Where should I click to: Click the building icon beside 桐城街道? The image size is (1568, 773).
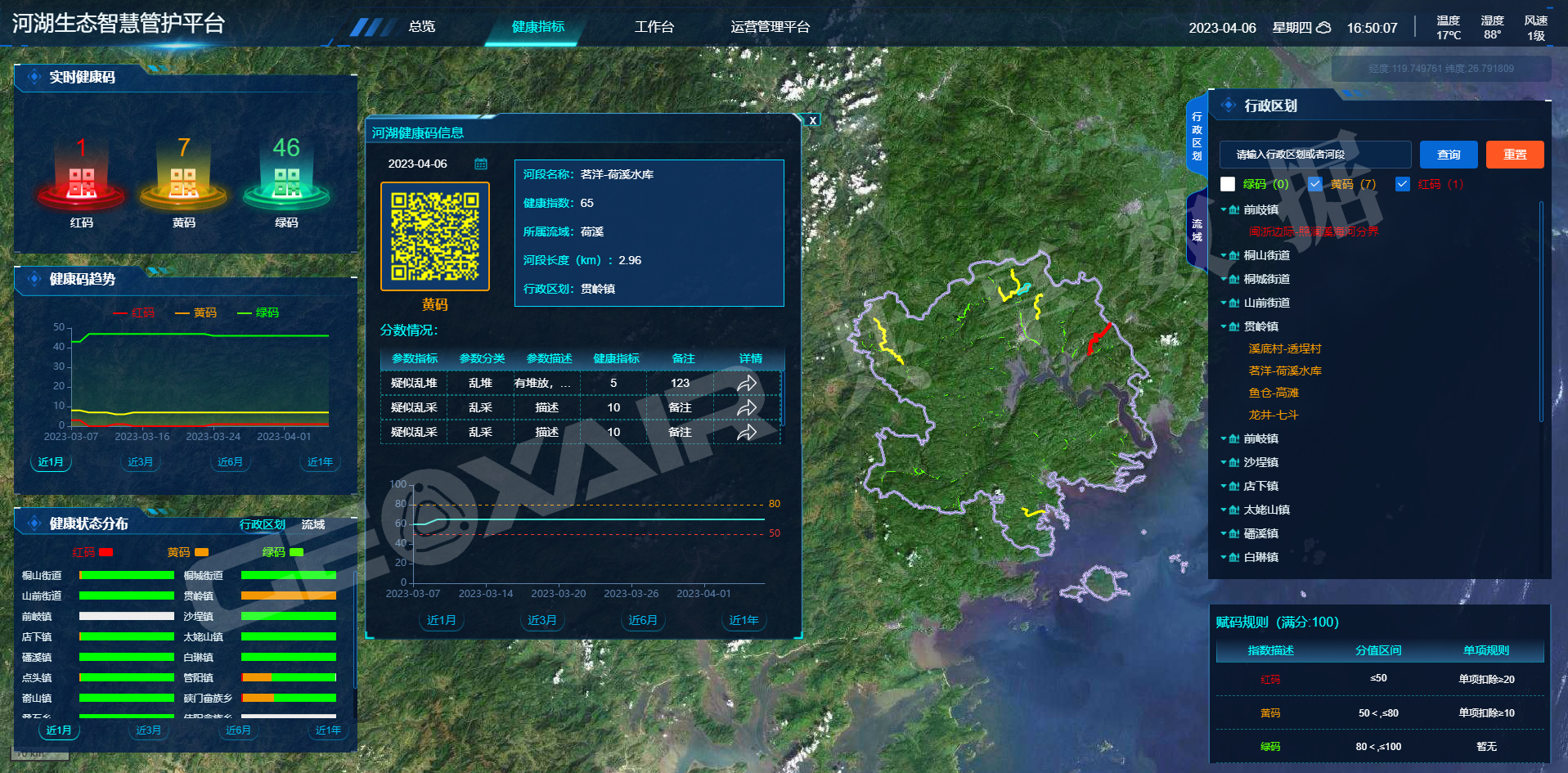(1233, 279)
